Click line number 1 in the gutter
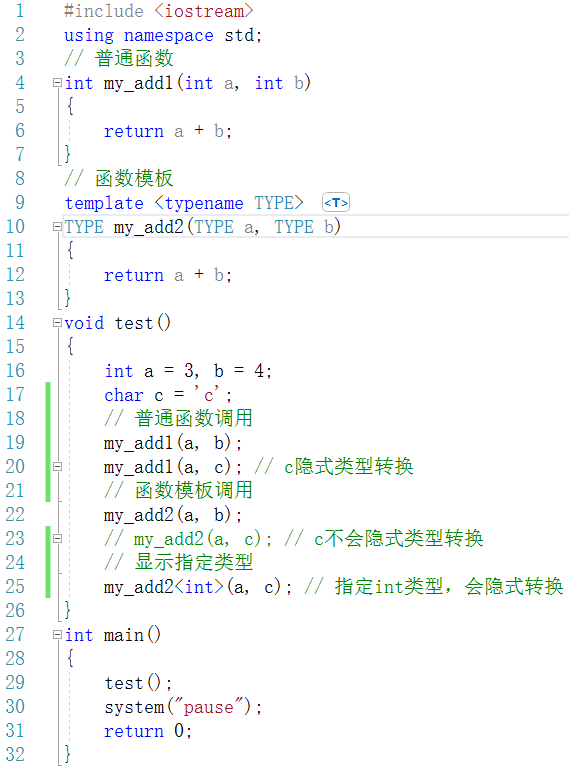 pos(20,11)
